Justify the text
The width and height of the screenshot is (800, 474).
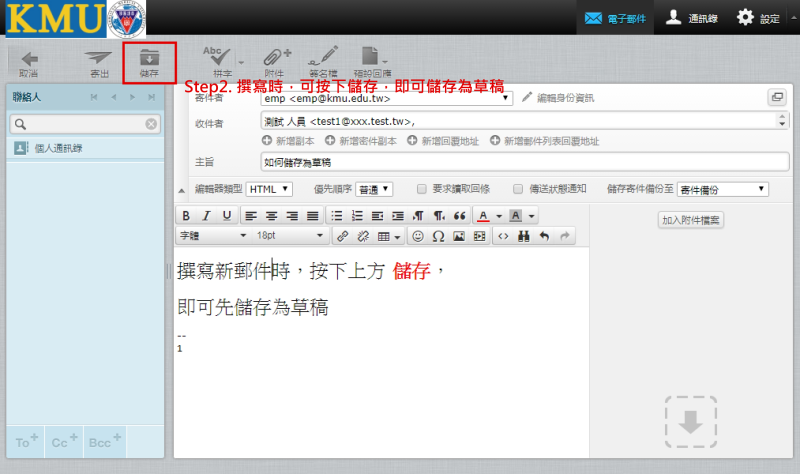[x=313, y=216]
